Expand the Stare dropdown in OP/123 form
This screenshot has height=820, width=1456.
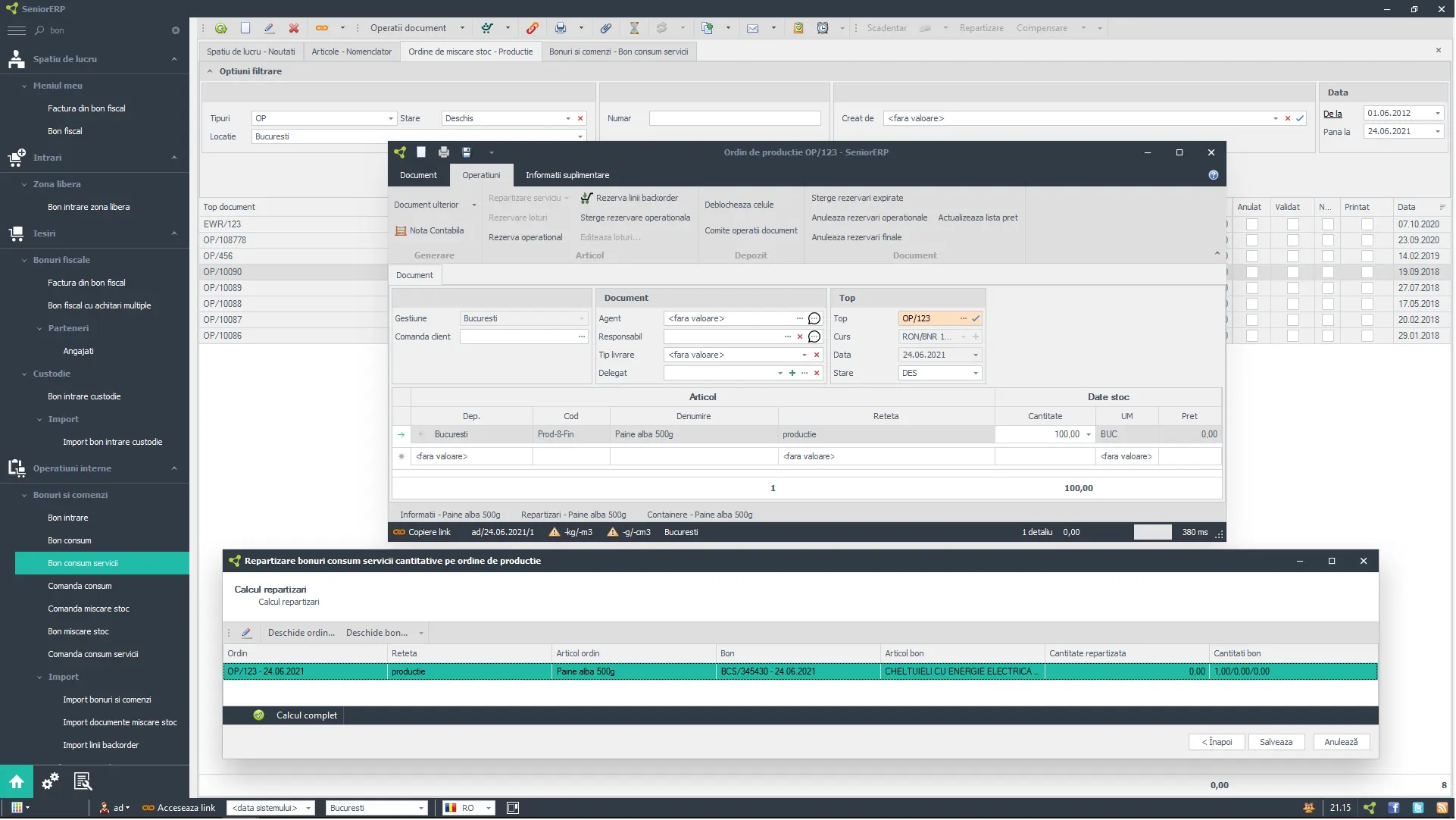coord(976,372)
